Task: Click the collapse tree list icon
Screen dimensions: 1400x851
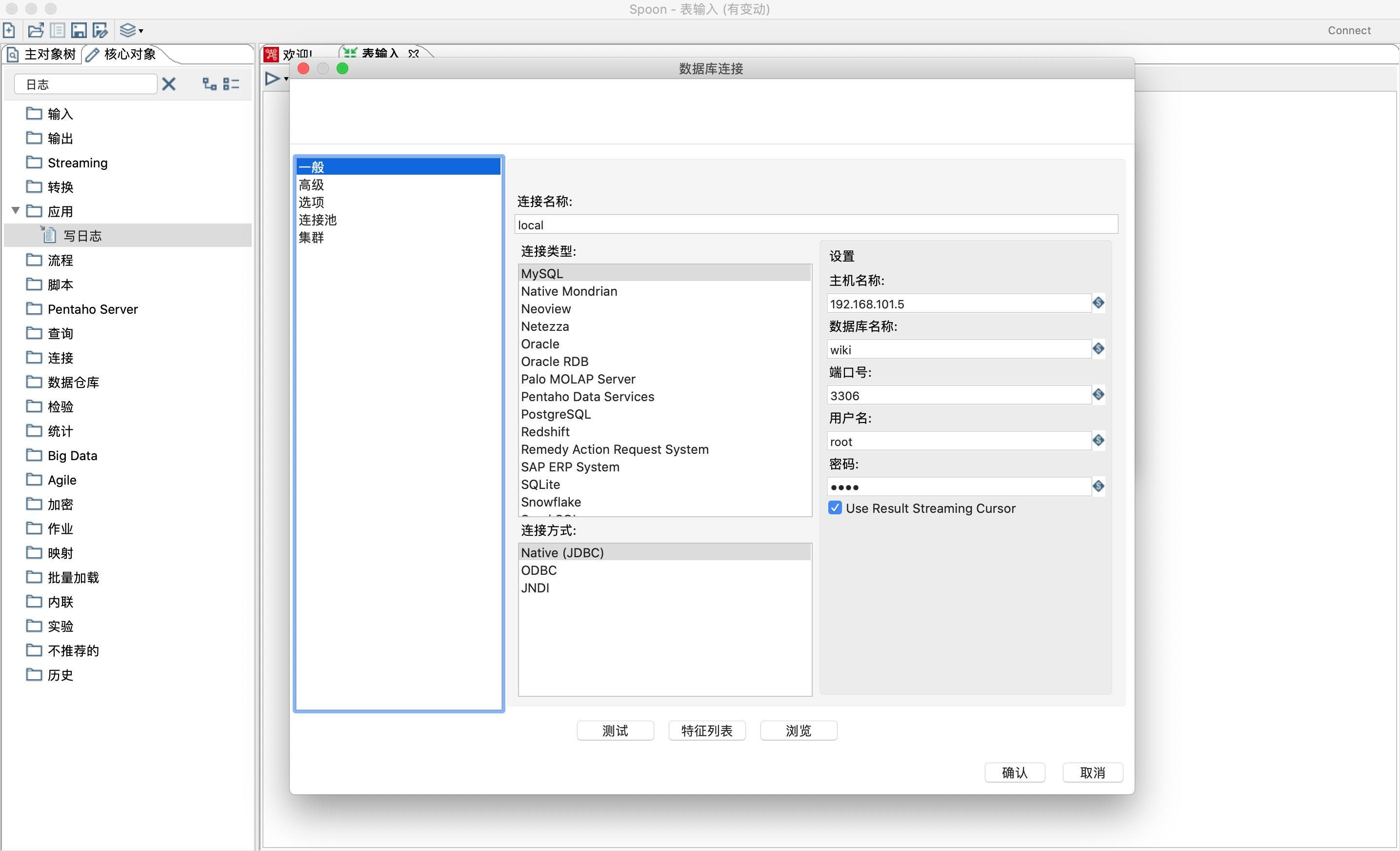Action: (x=231, y=84)
